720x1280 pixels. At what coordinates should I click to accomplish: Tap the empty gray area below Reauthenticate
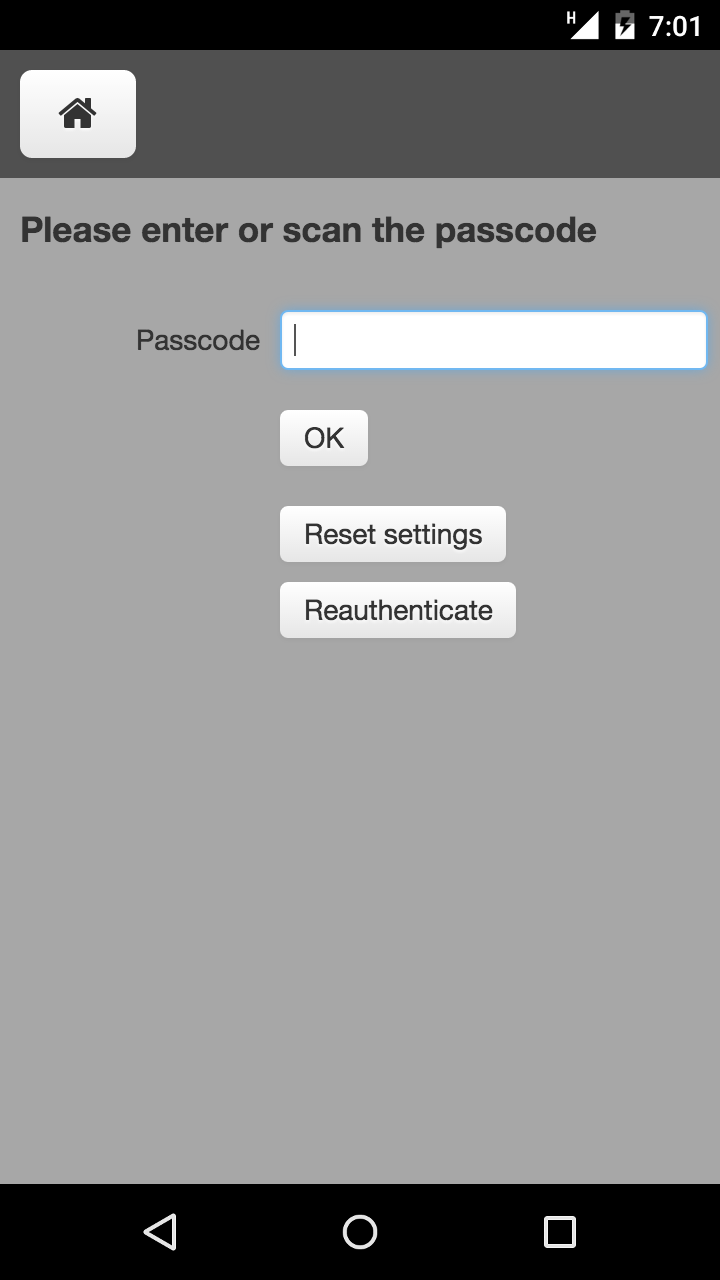360,900
